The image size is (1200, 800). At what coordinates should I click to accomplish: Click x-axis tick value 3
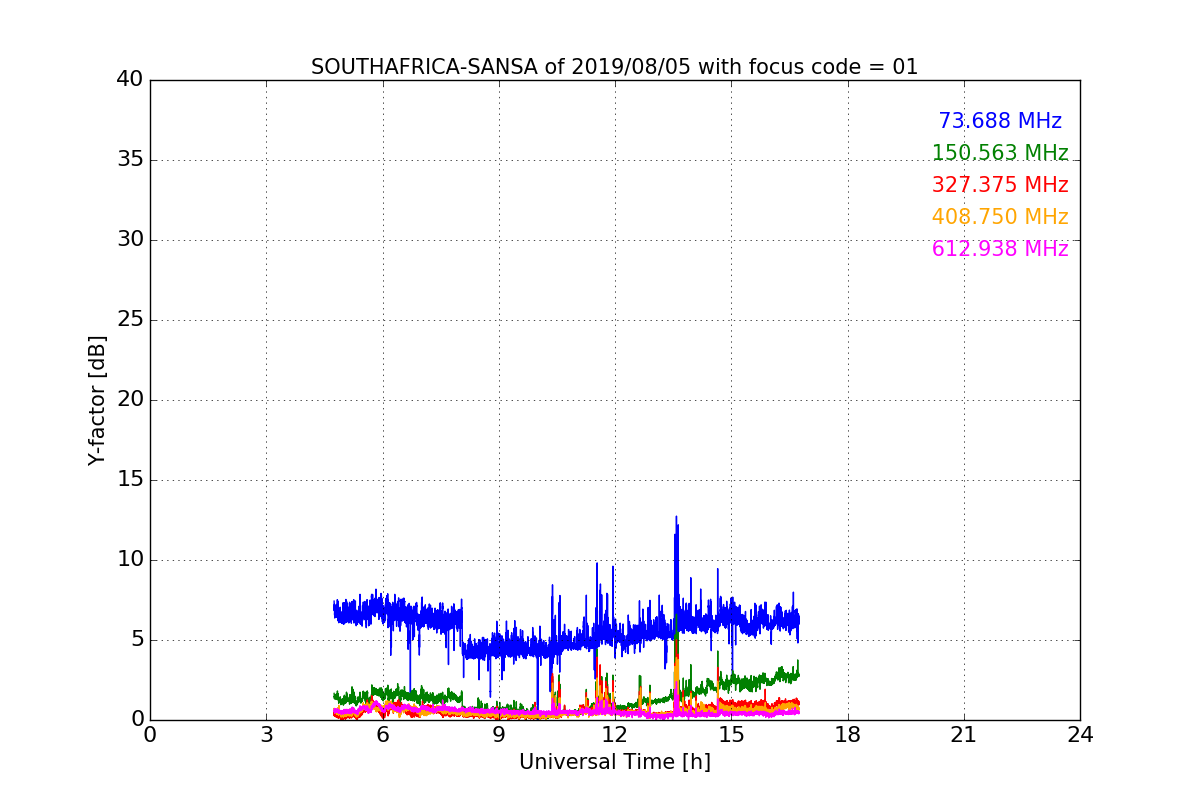pyautogui.click(x=266, y=734)
